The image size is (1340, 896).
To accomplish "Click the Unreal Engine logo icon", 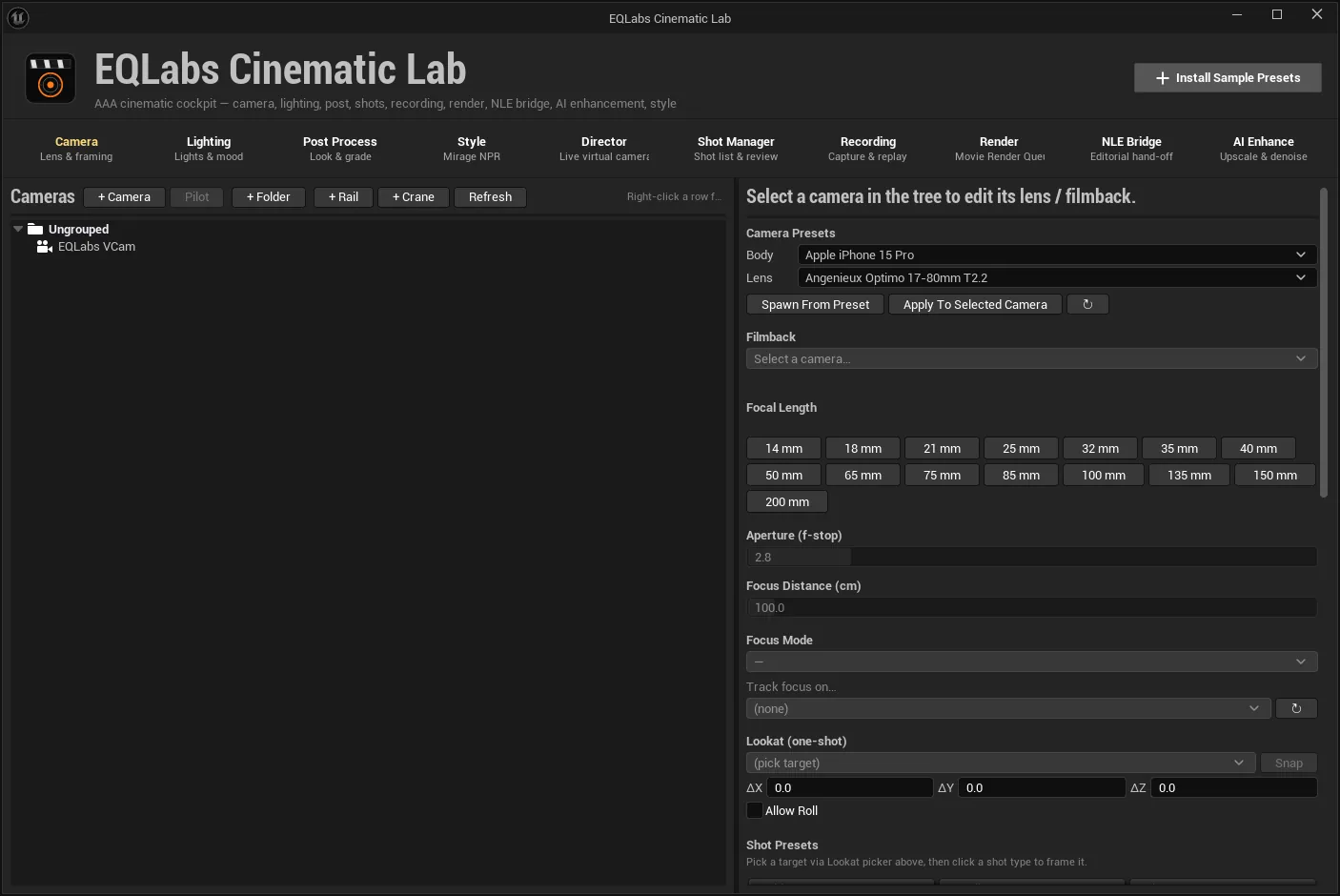I will click(18, 17).
